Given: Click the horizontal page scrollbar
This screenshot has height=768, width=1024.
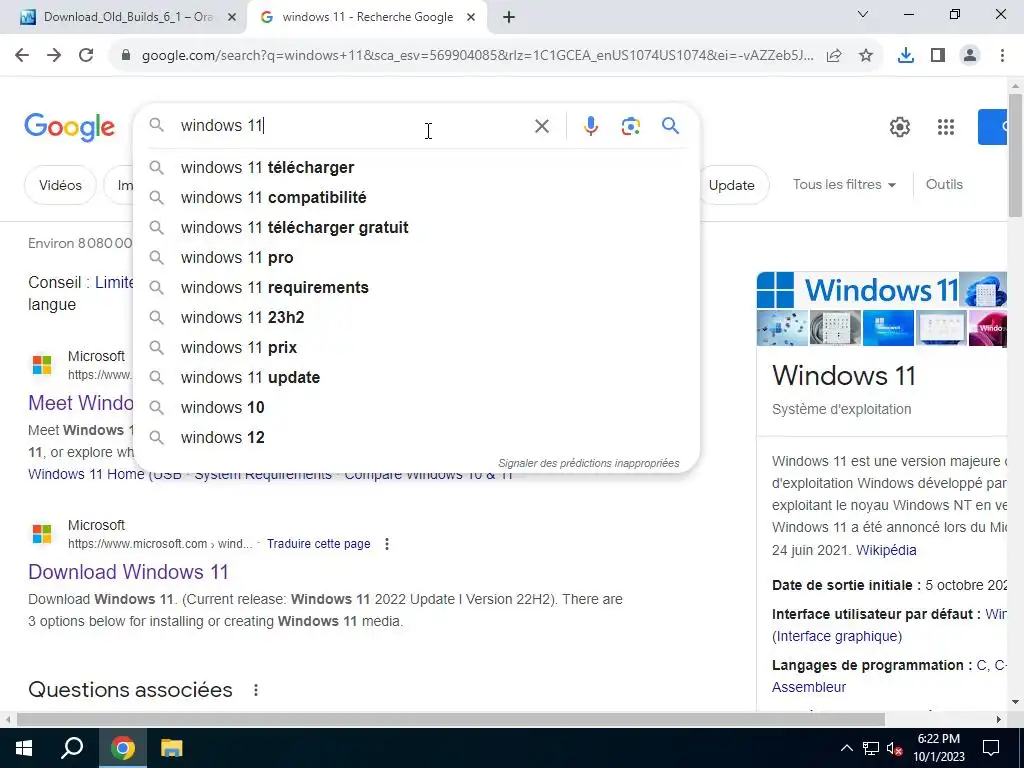Looking at the screenshot, I should tap(451, 720).
